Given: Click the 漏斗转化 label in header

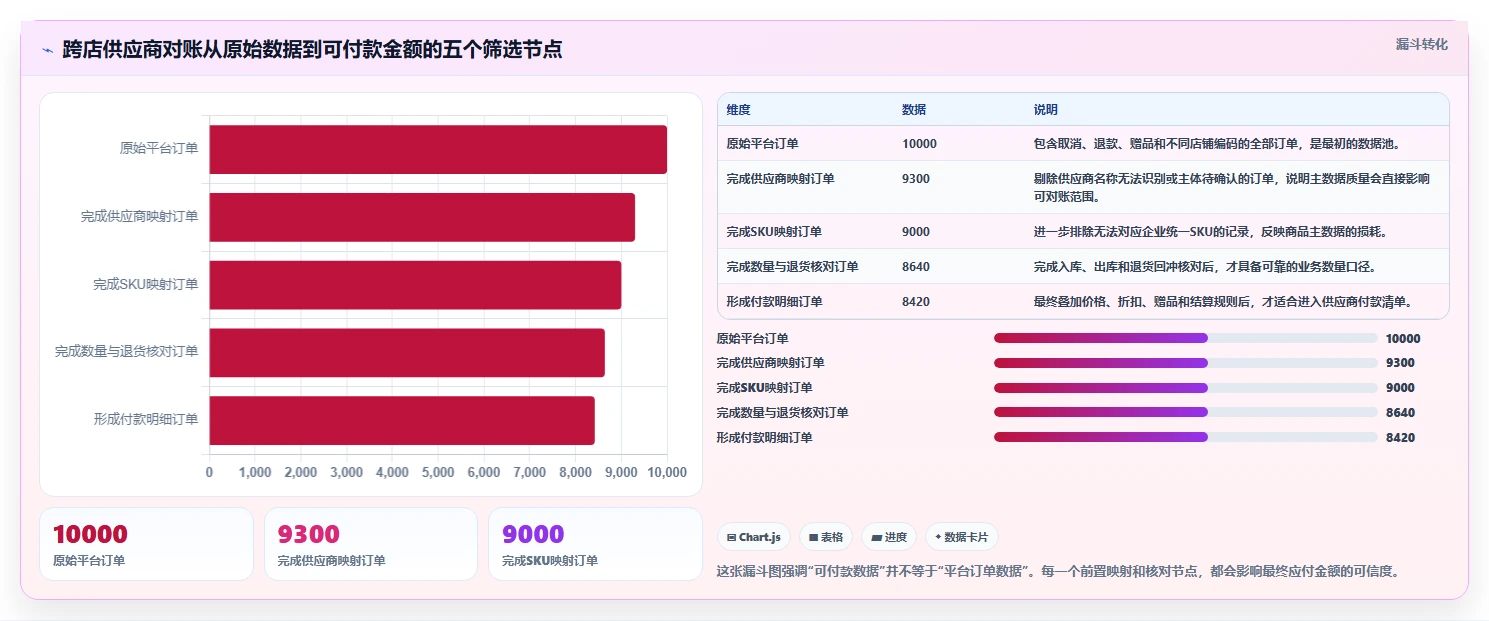Looking at the screenshot, I should pyautogui.click(x=1421, y=44).
